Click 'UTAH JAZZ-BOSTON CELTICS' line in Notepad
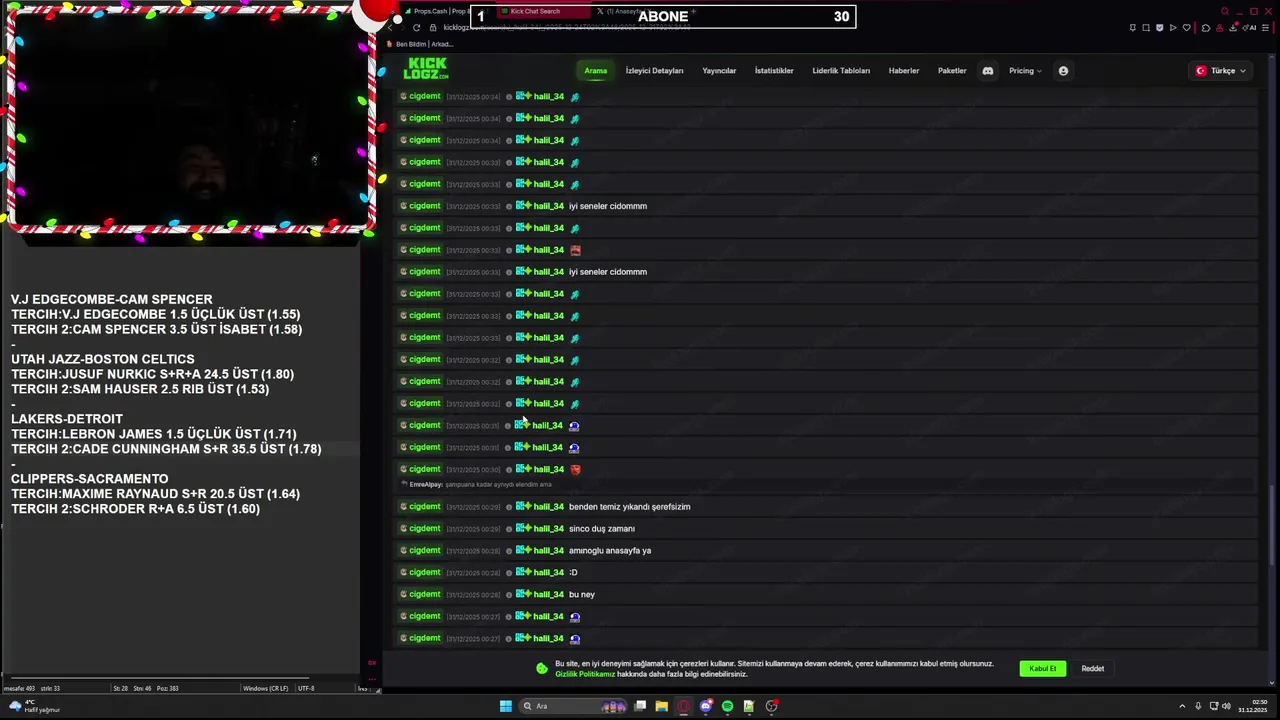This screenshot has width=1280, height=720. click(103, 359)
